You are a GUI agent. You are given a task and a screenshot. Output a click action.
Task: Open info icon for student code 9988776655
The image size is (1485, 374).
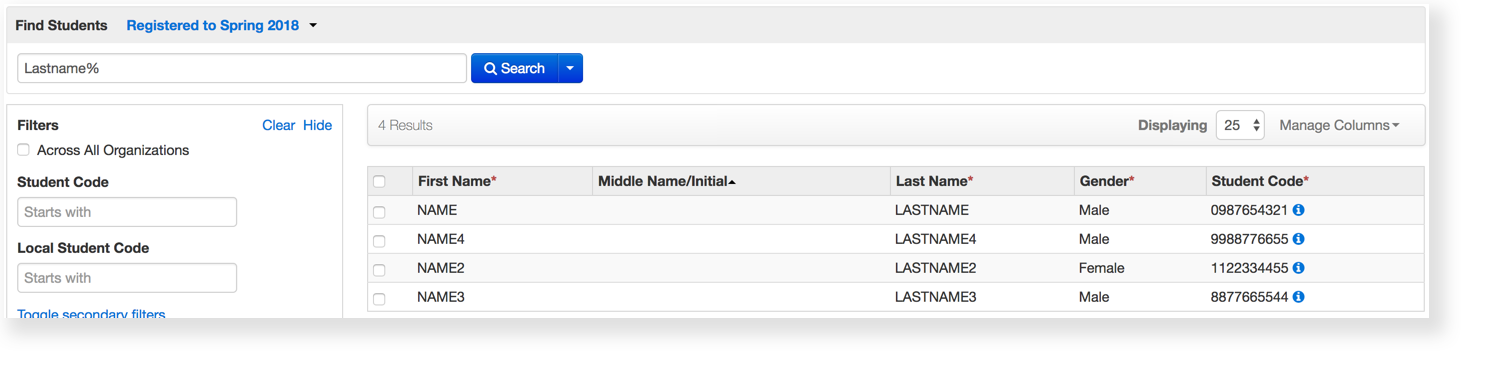[1298, 239]
